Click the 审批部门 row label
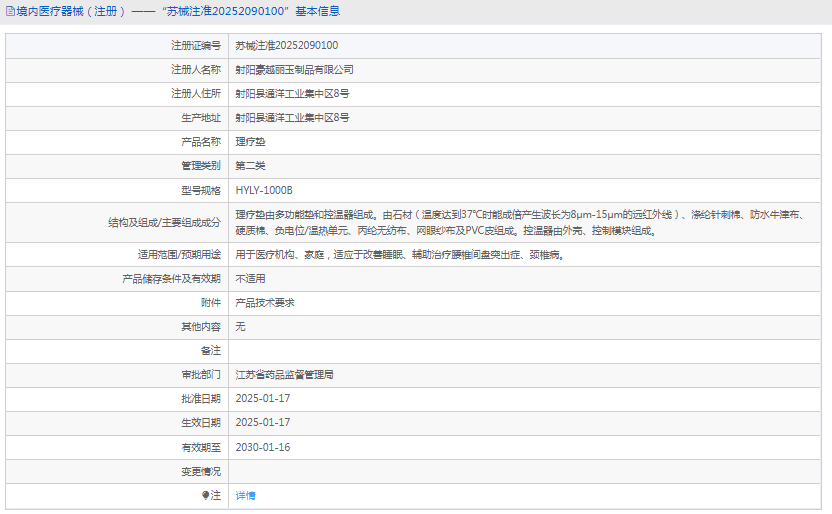The height and width of the screenshot is (514, 832). coord(201,374)
